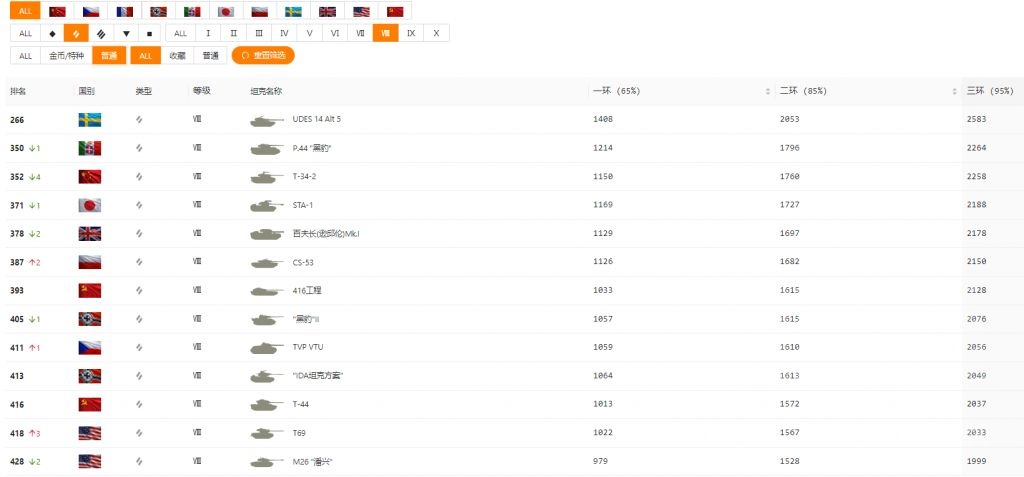Select the Japan flag nation filter

tap(226, 11)
